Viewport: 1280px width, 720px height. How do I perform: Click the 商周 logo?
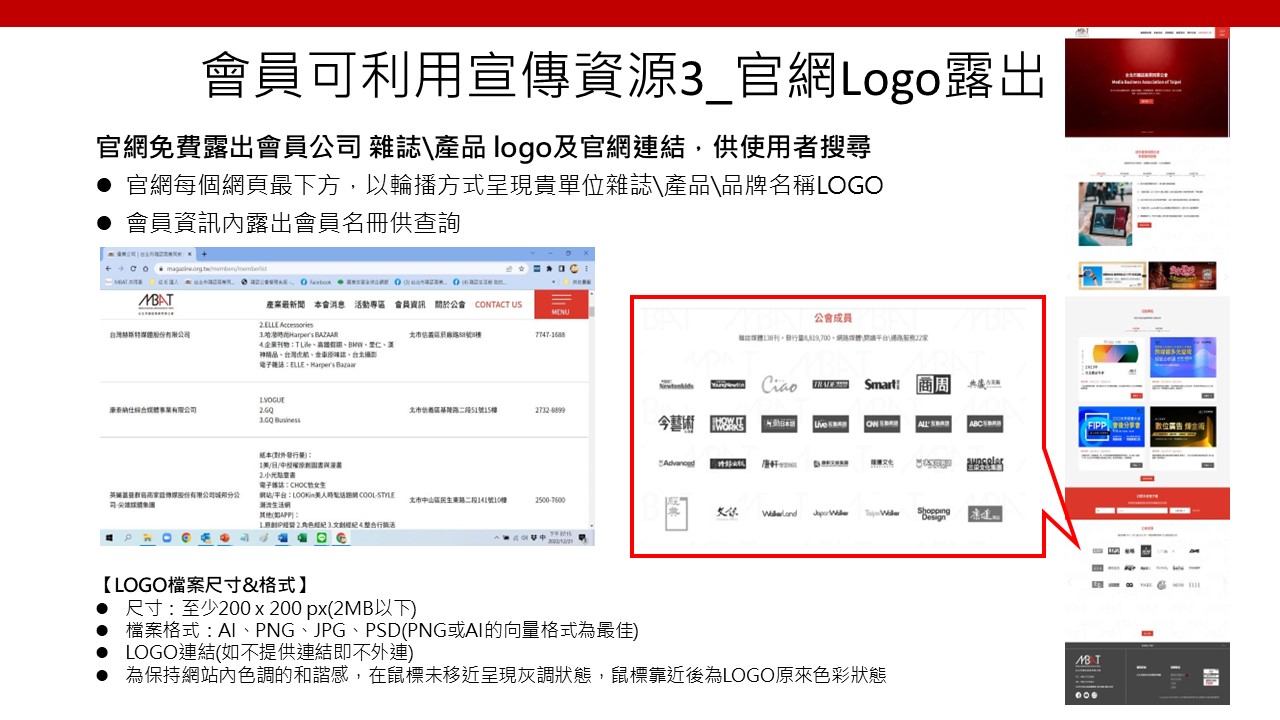tap(933, 384)
